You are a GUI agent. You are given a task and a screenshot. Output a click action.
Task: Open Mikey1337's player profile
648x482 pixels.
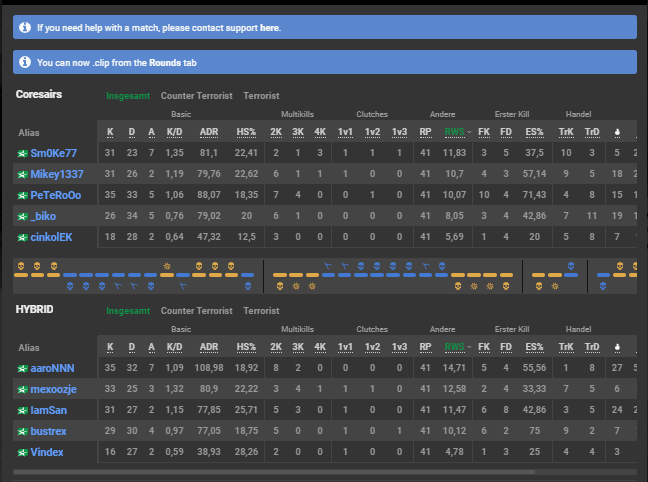(x=57, y=174)
